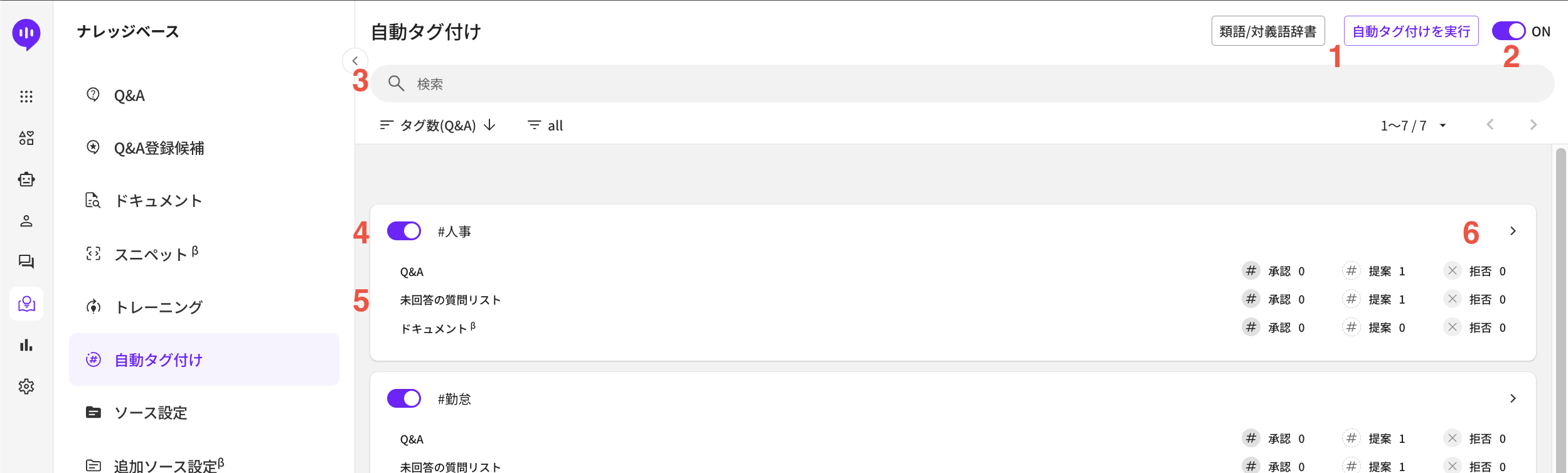Expand the #人事 tag details chevron
This screenshot has height=473, width=1568.
(1513, 231)
